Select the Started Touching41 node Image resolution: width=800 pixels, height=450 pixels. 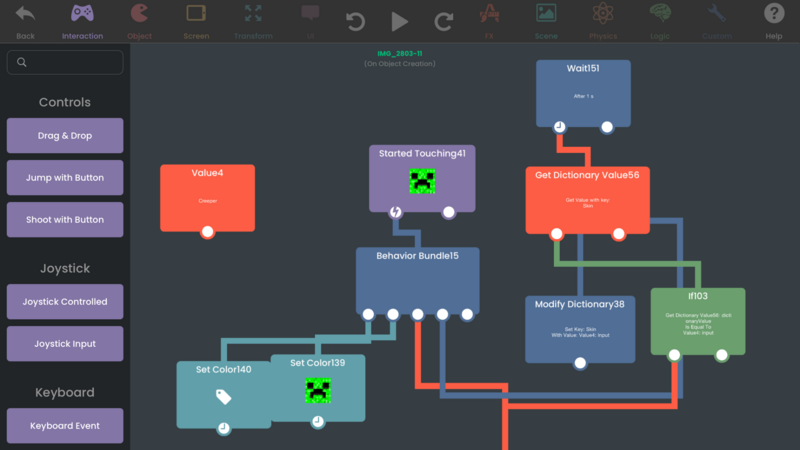(422, 178)
